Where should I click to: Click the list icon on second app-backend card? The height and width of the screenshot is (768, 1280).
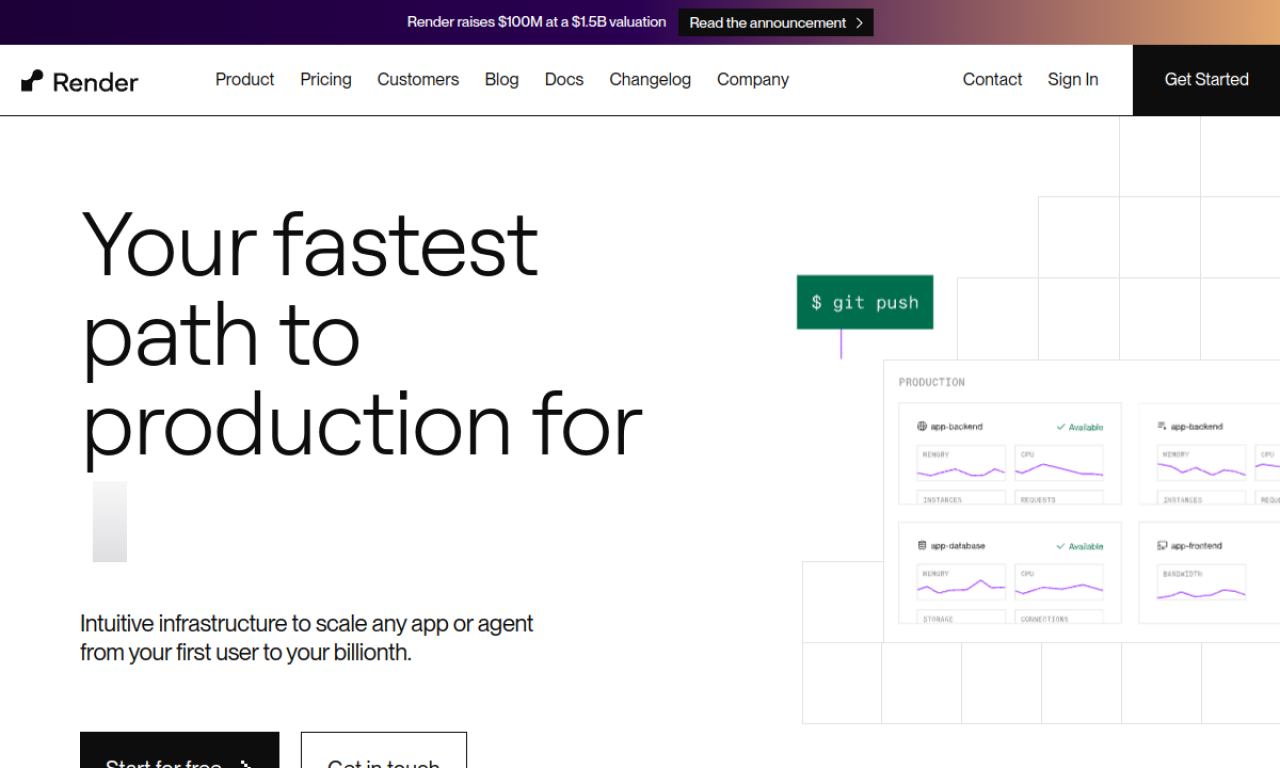point(1162,426)
